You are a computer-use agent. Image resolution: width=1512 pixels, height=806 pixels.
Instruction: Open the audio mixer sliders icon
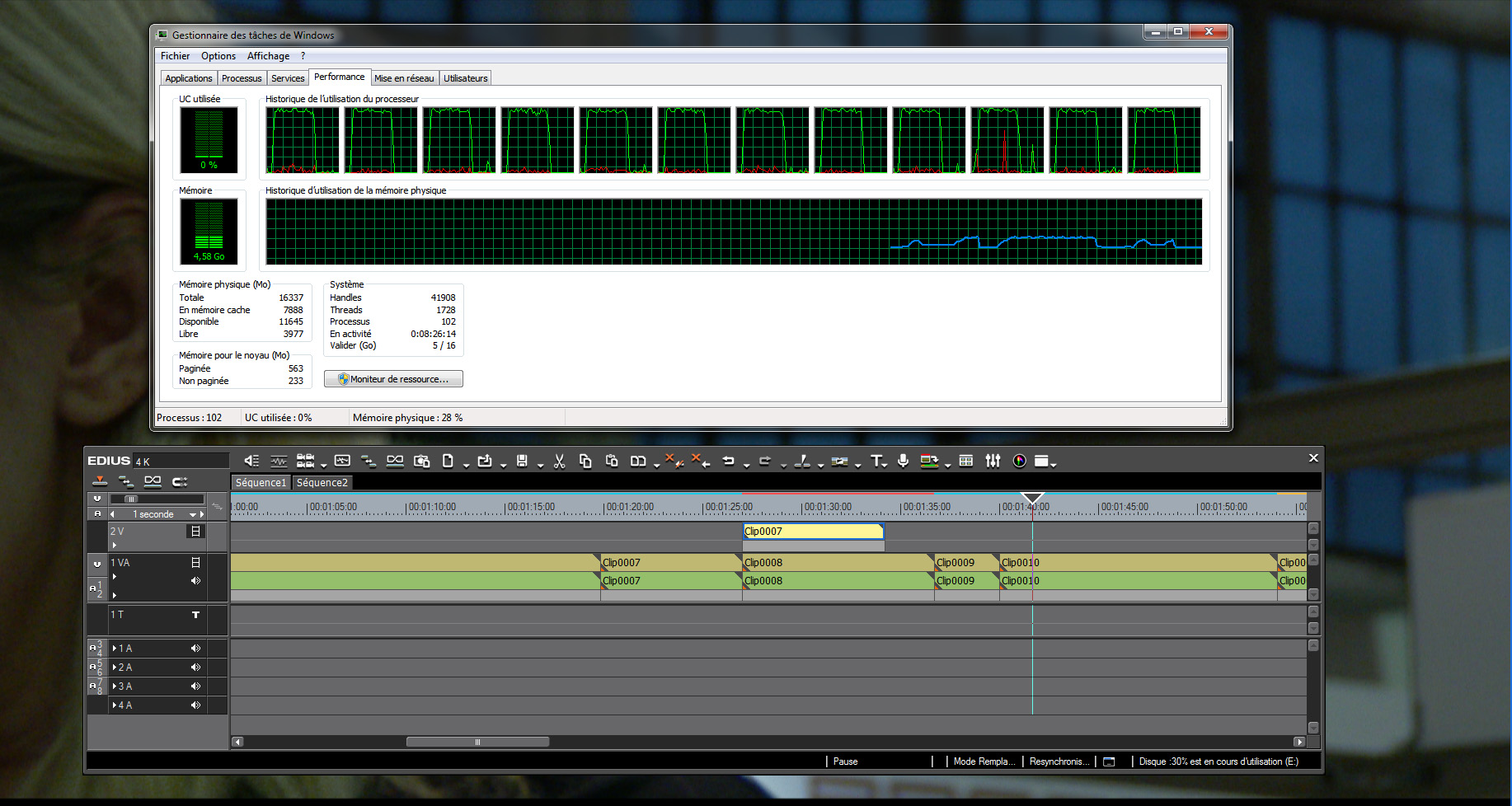click(x=993, y=462)
